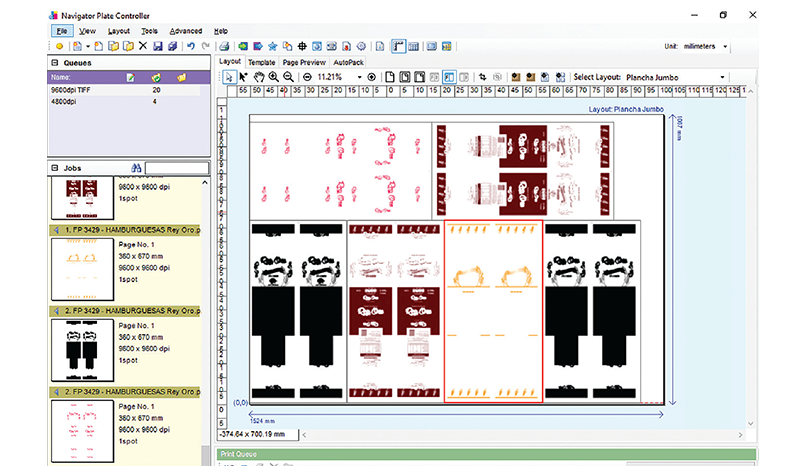Switch to the AutoPack tab
800x470 pixels.
click(x=348, y=62)
